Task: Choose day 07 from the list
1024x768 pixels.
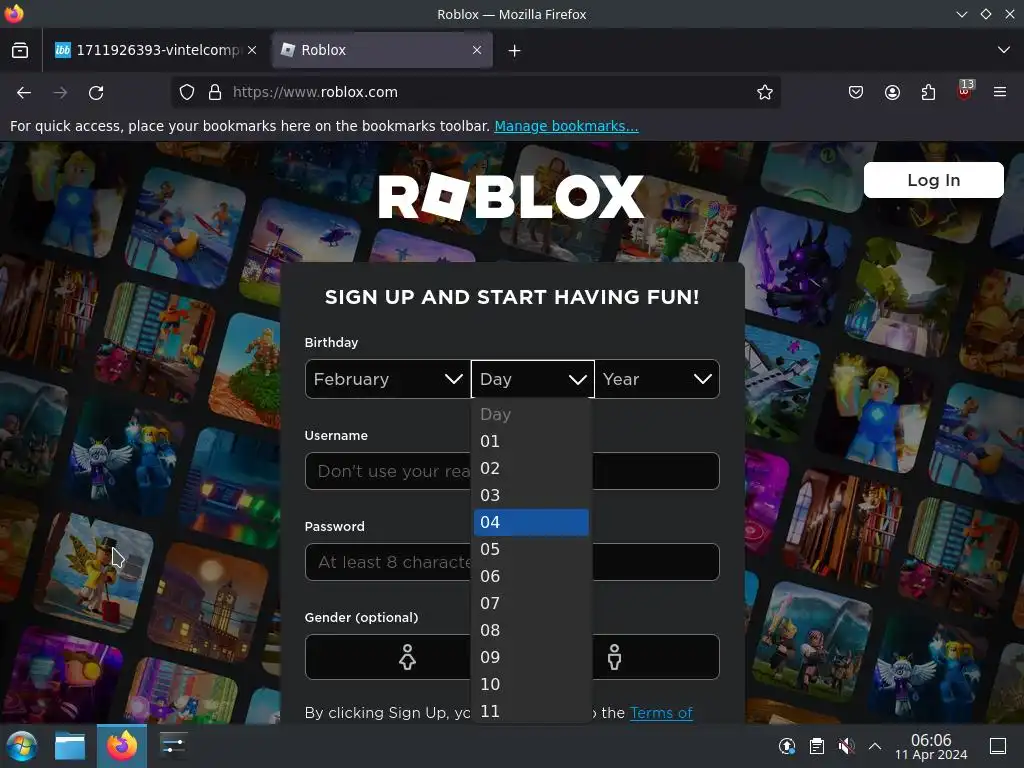Action: (531, 603)
